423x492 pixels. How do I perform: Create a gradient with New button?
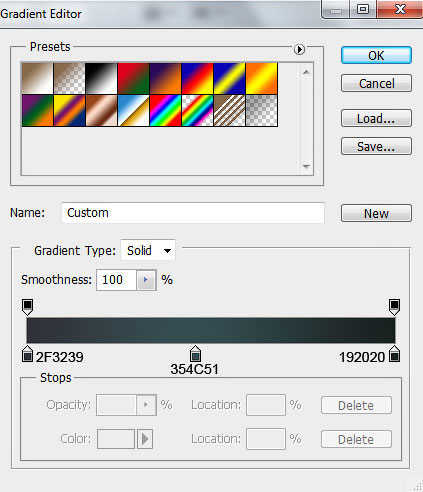376,213
